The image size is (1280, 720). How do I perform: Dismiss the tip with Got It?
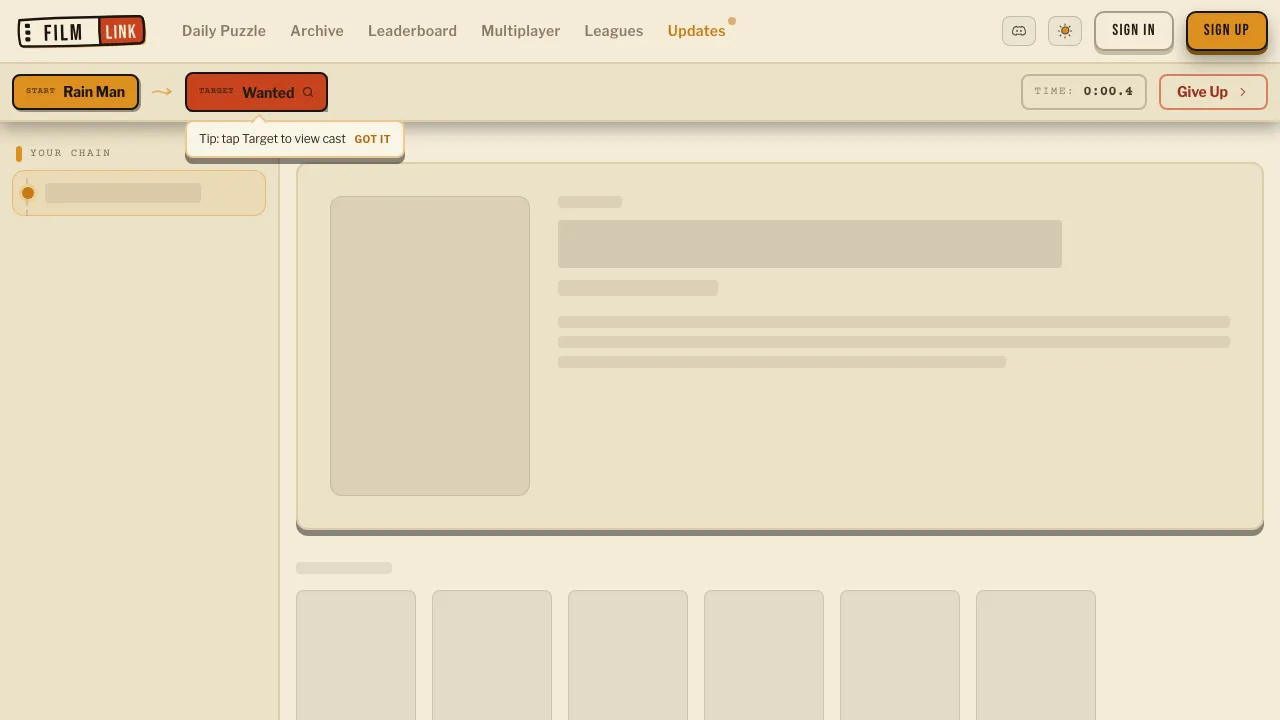tap(372, 139)
